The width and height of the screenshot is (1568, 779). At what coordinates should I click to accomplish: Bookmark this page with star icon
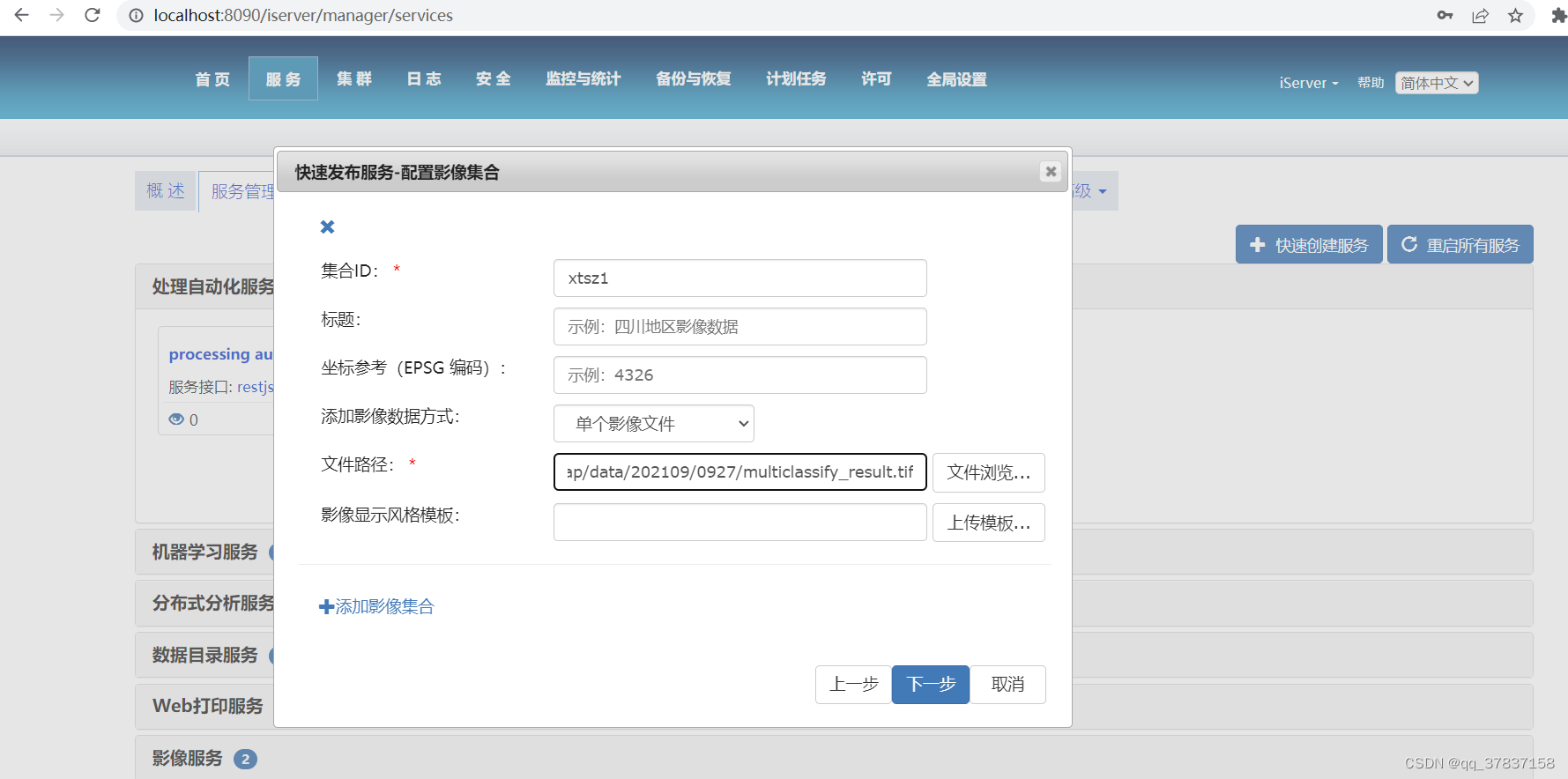[x=1515, y=15]
